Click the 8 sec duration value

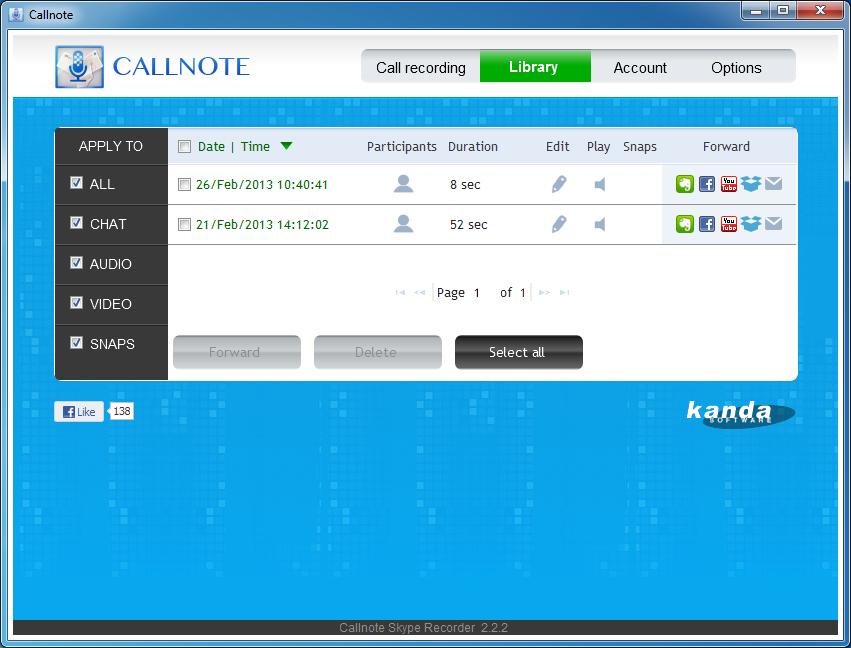(x=465, y=185)
